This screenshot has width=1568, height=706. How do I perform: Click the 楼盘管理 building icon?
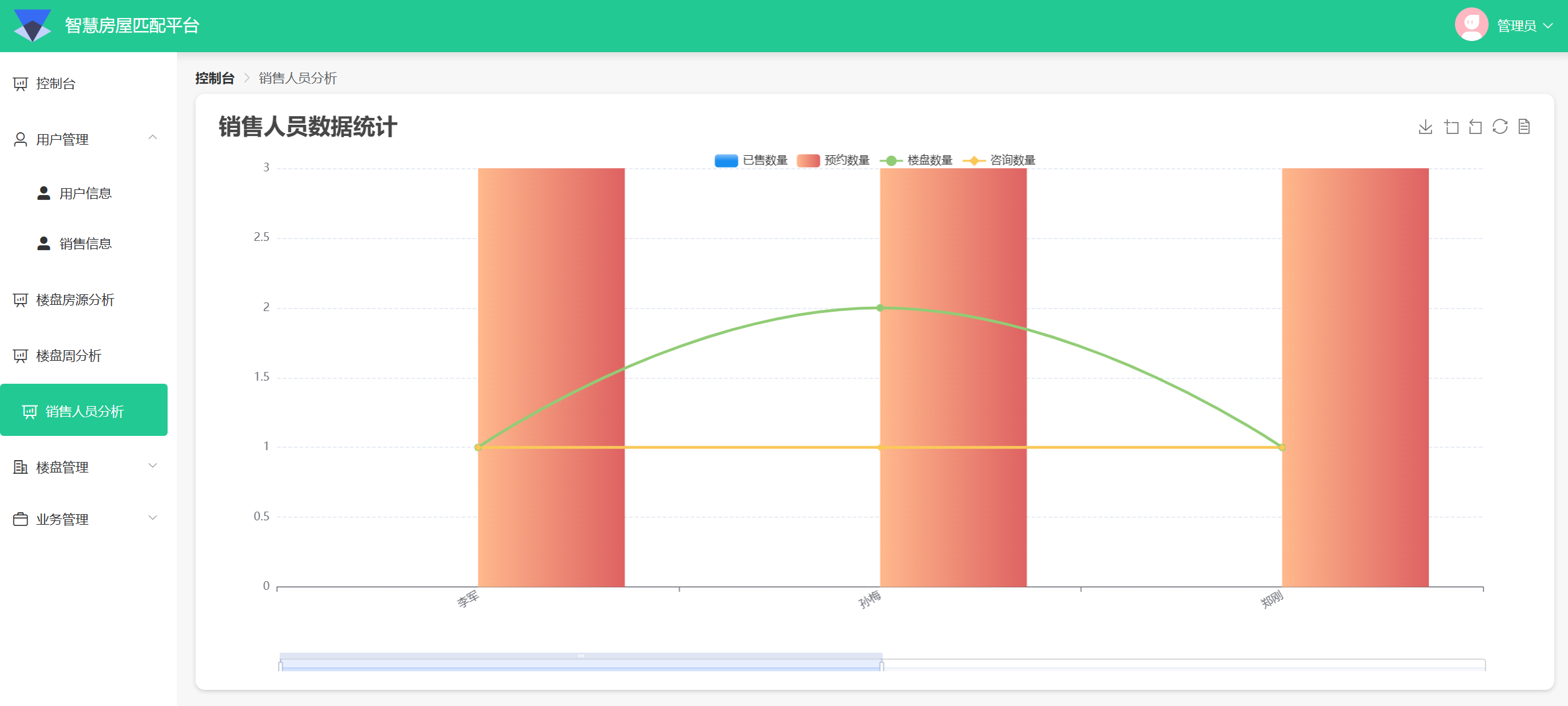click(x=20, y=467)
